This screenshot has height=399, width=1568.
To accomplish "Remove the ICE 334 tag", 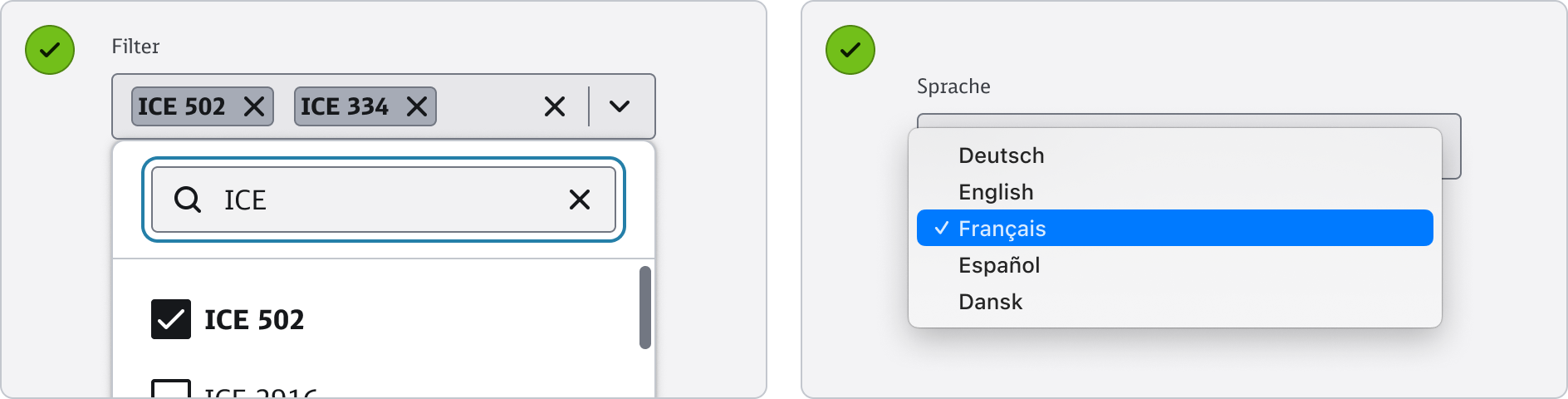I will [x=417, y=106].
